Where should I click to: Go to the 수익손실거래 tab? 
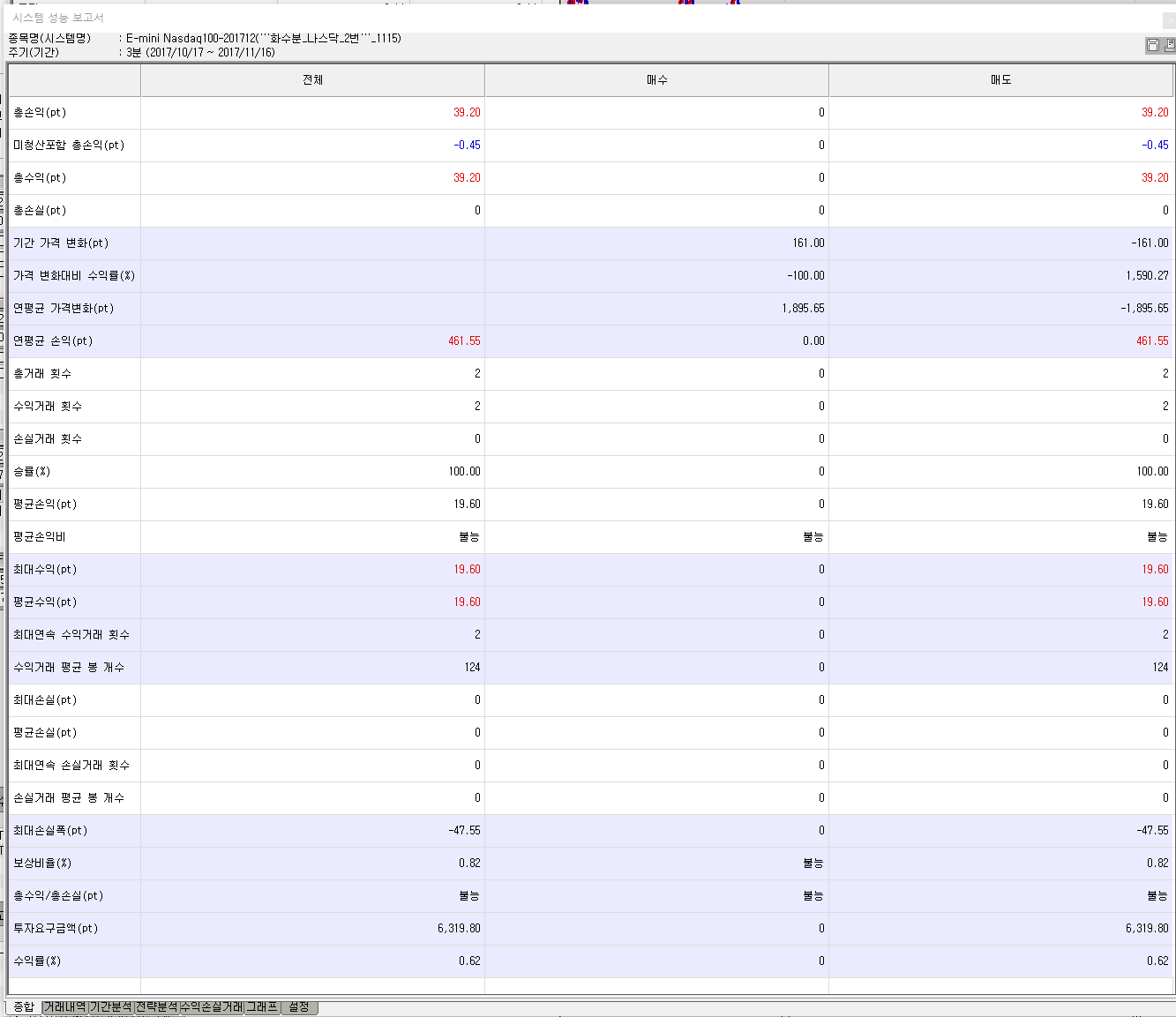click(212, 1006)
